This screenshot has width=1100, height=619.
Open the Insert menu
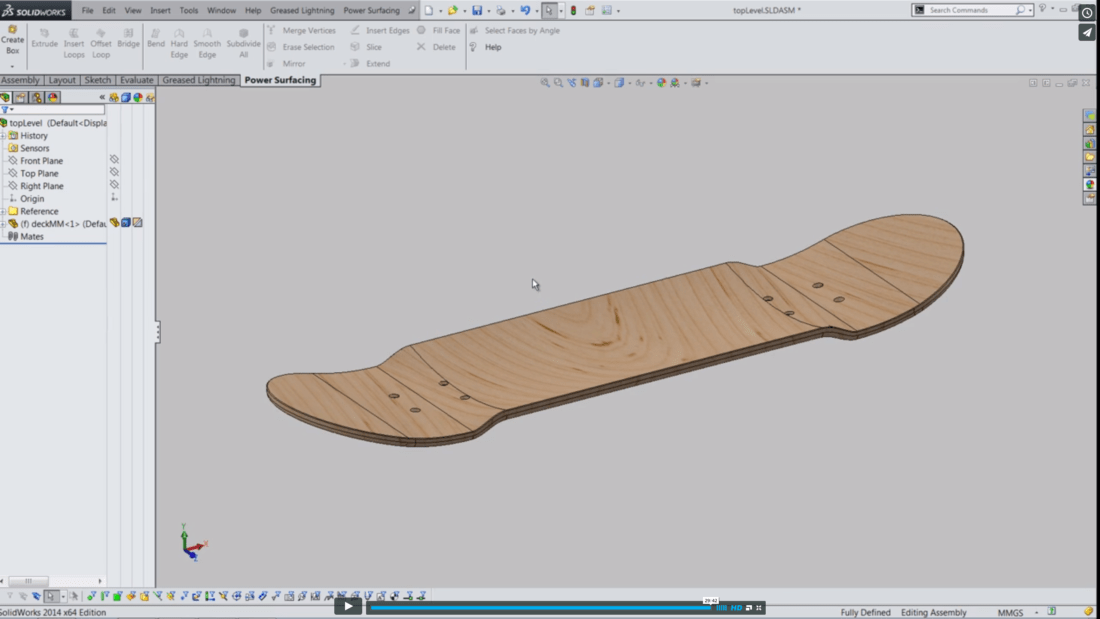coord(160,10)
